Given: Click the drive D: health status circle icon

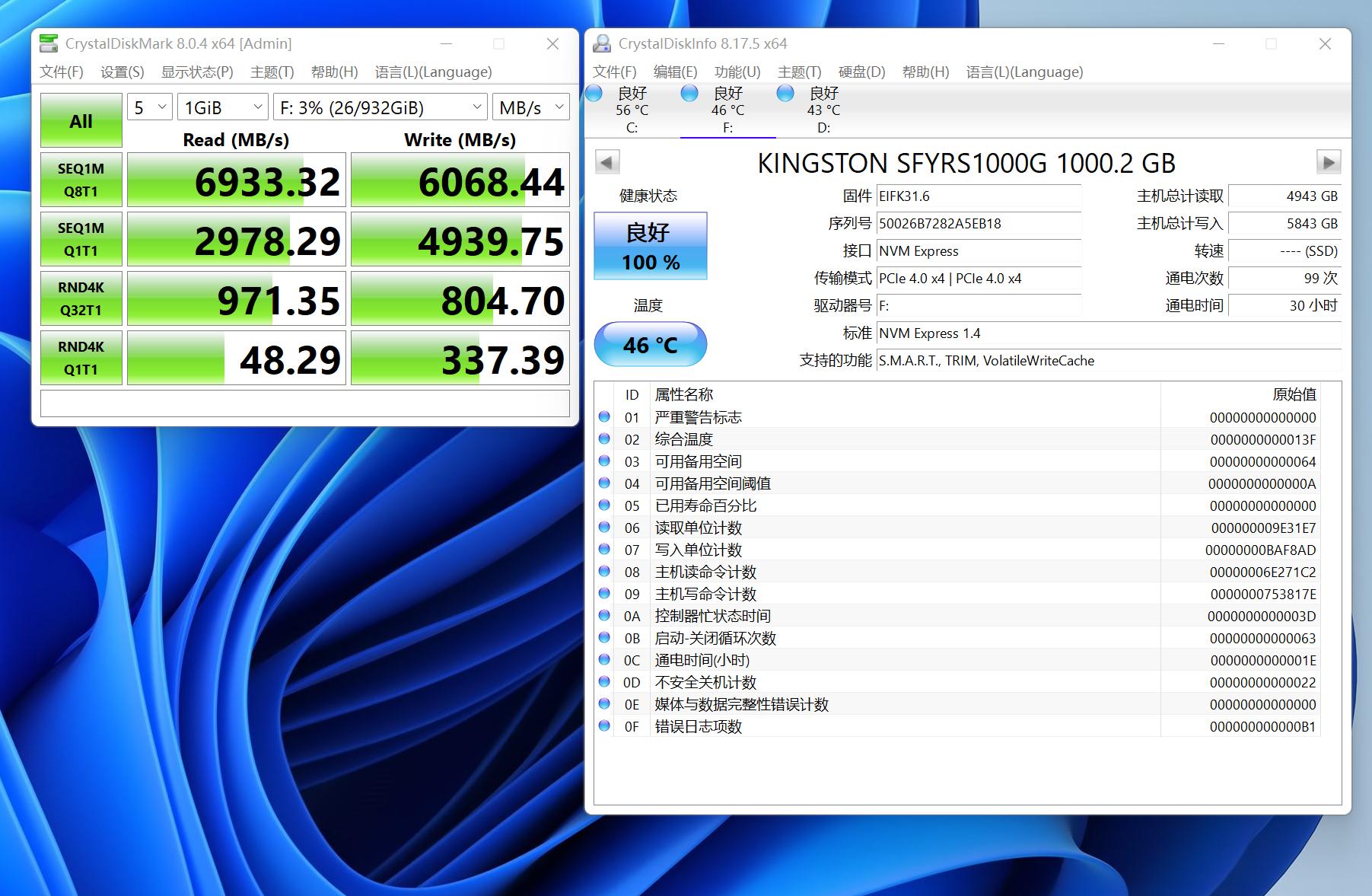Looking at the screenshot, I should pos(785,93).
